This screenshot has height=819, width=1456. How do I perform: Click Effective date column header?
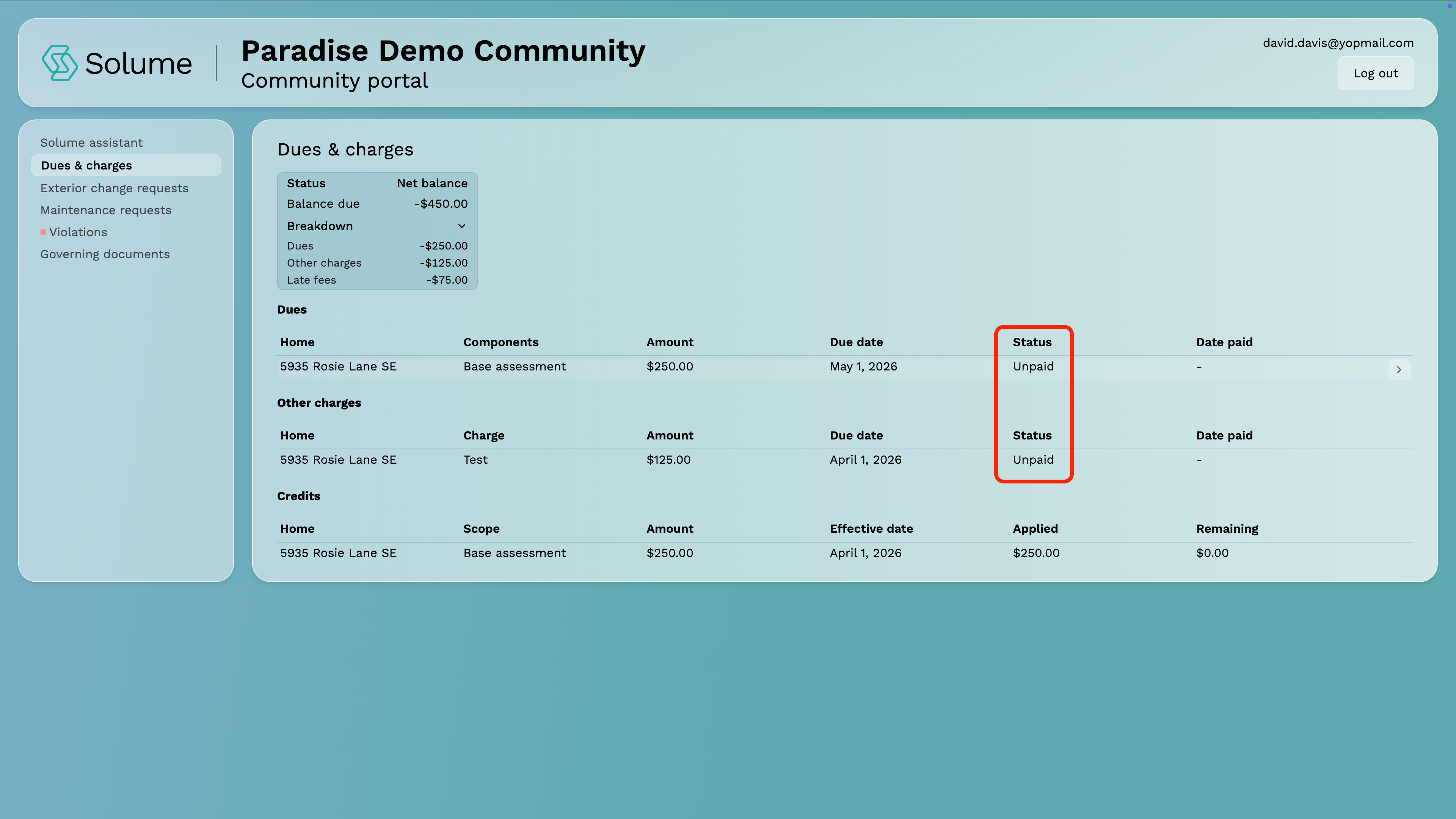(x=871, y=529)
